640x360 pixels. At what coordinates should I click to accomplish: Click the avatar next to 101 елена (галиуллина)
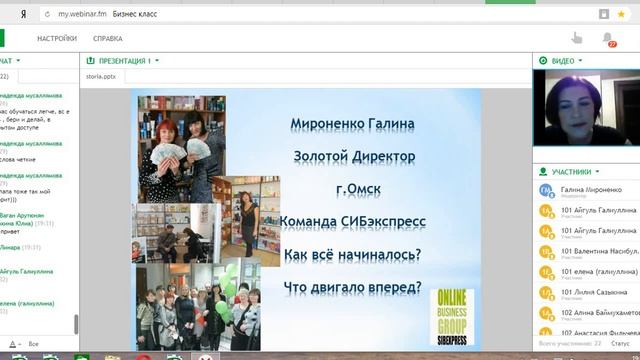[x=546, y=272]
